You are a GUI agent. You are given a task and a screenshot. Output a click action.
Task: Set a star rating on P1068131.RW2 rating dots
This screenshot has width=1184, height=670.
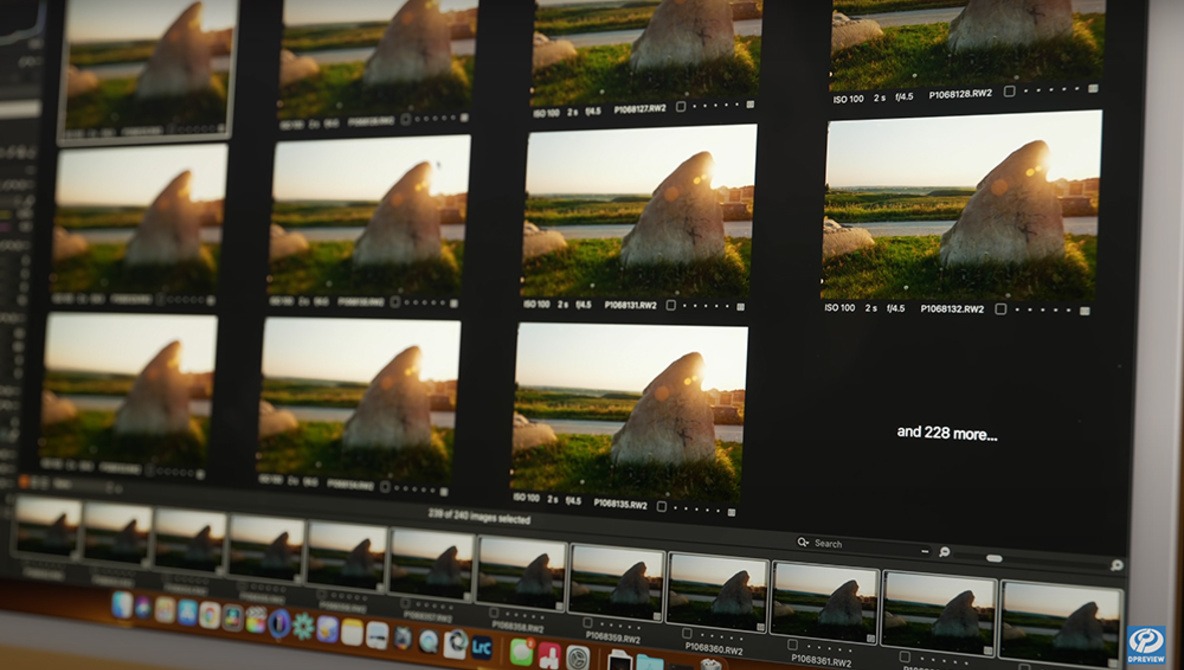click(x=705, y=307)
